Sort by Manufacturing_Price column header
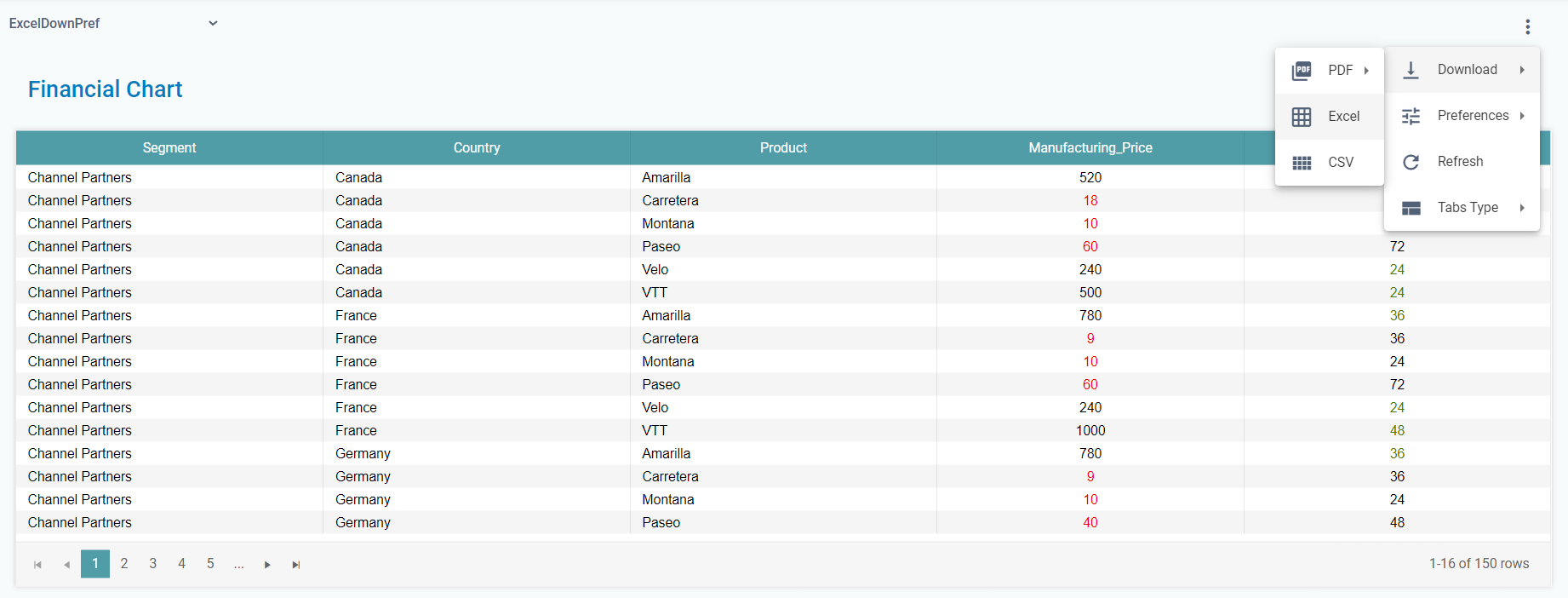The height and width of the screenshot is (598, 1568). [1090, 148]
